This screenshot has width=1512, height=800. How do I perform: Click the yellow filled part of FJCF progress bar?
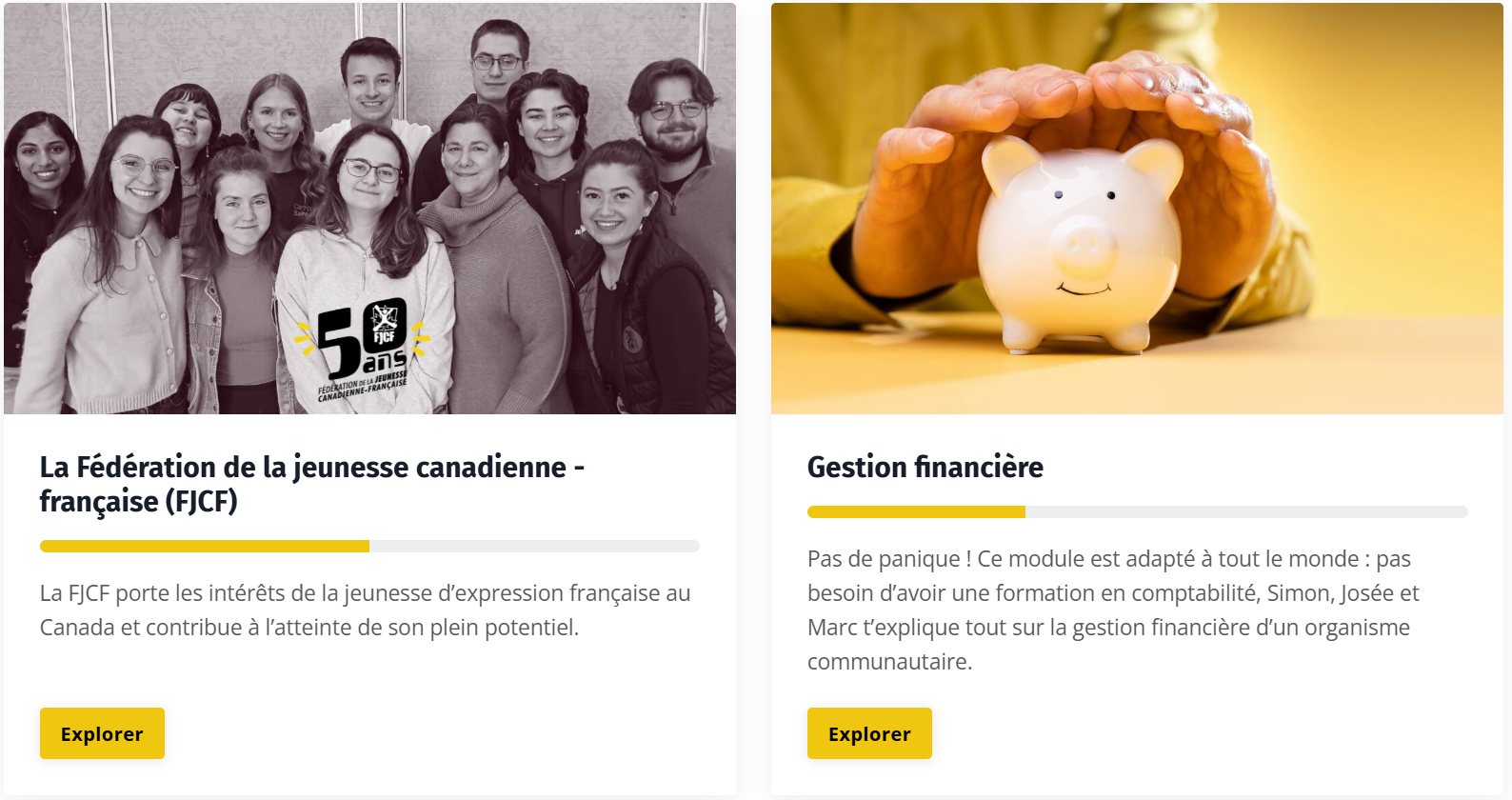205,546
